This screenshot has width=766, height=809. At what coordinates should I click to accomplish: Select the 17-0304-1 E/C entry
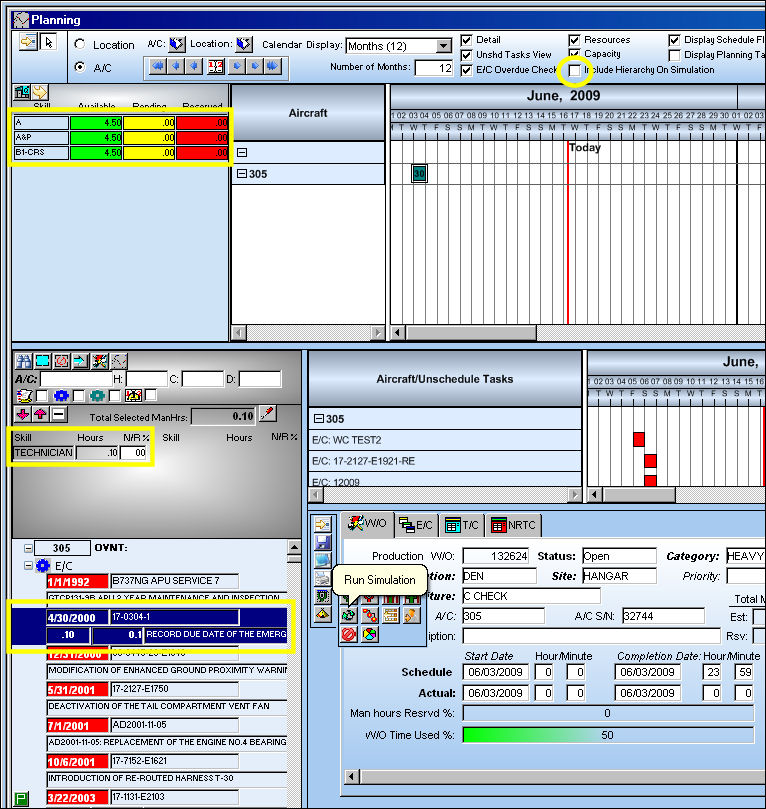(174, 617)
